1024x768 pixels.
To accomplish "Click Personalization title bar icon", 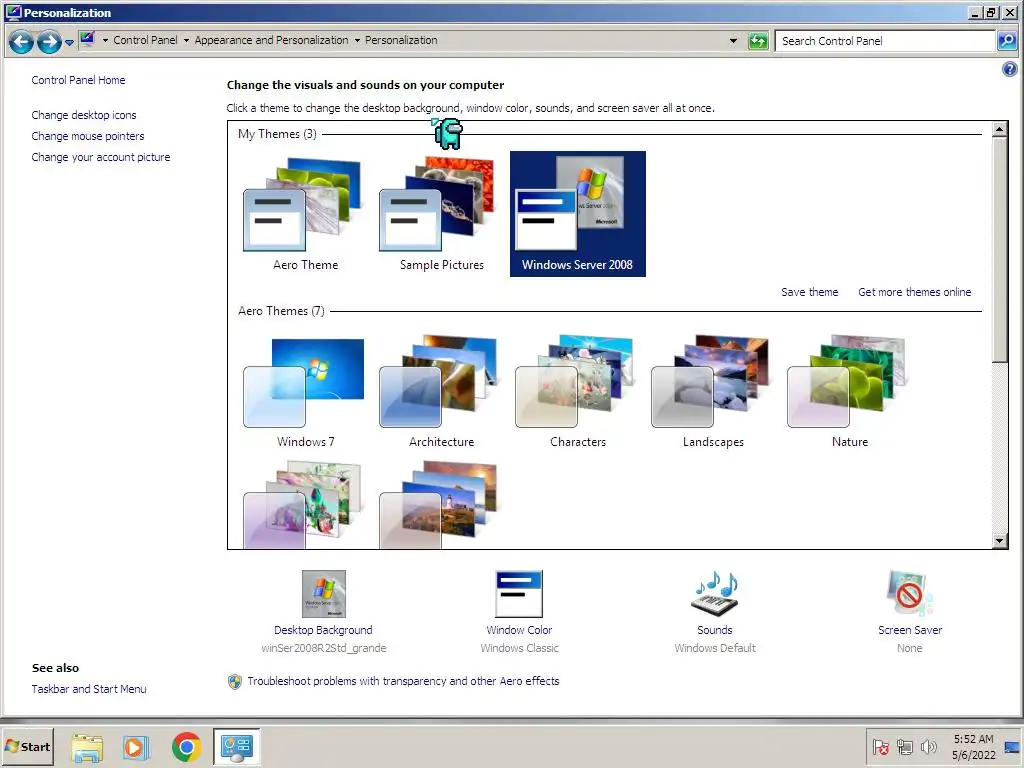I will (x=12, y=12).
